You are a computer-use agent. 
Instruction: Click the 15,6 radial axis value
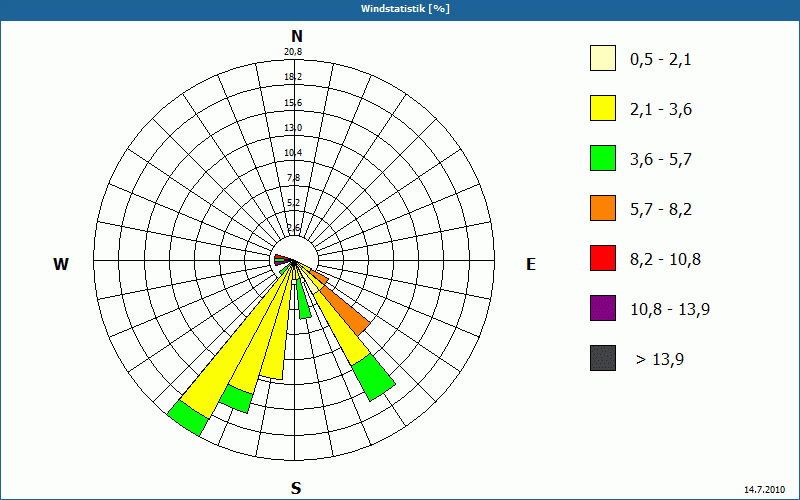(293, 103)
